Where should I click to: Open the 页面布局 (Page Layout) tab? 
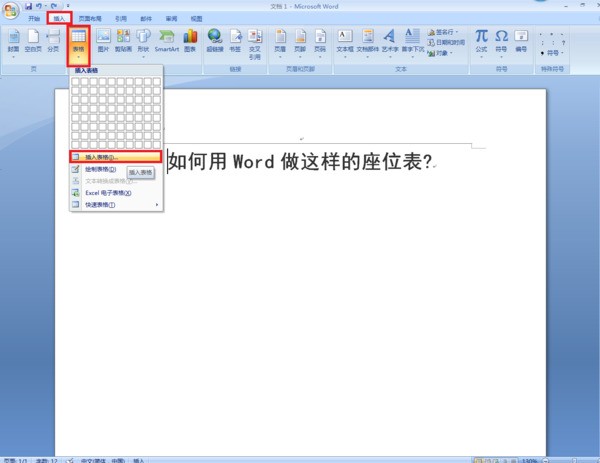(90, 18)
